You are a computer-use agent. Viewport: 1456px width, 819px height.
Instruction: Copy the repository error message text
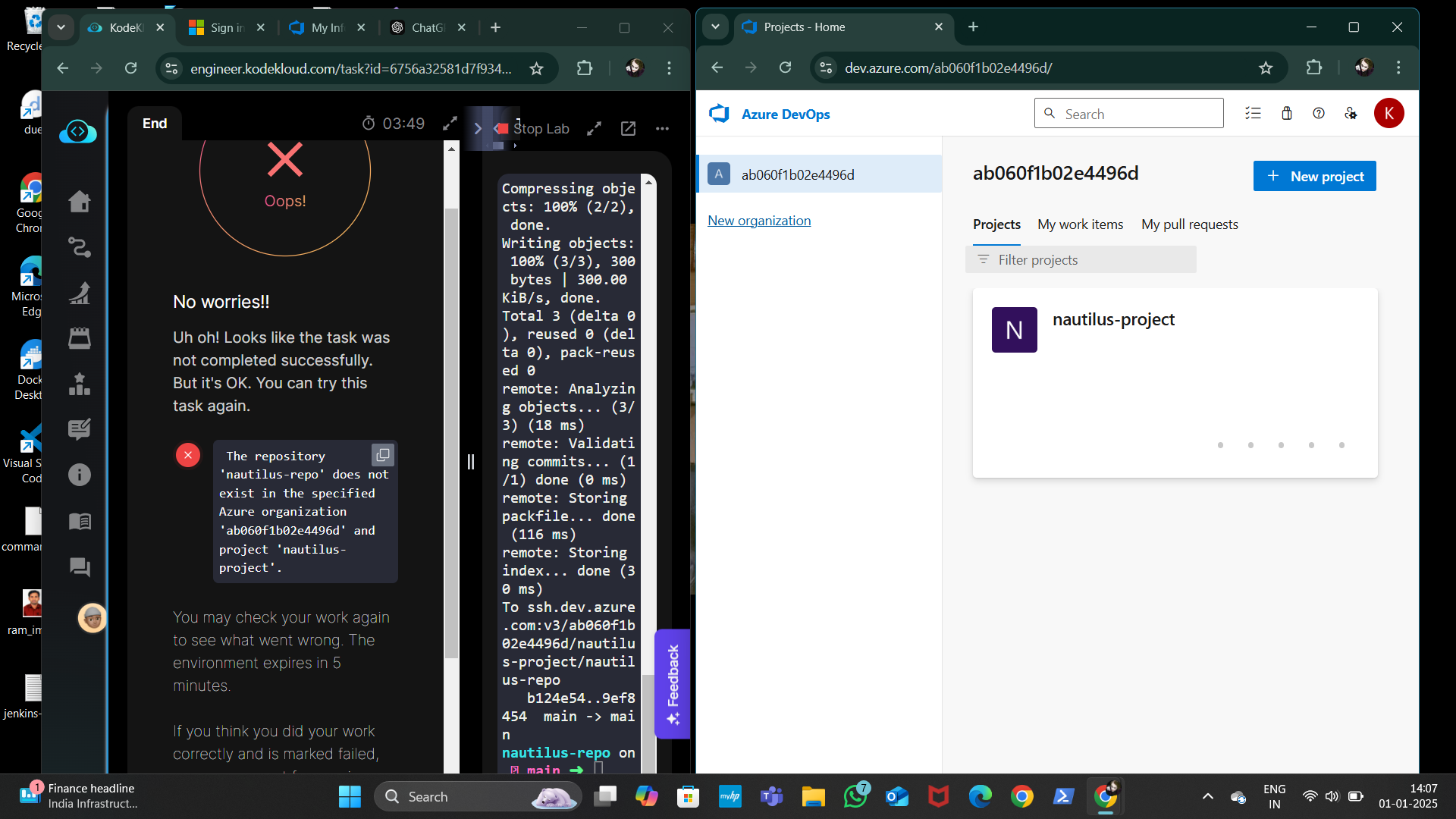coord(383,455)
